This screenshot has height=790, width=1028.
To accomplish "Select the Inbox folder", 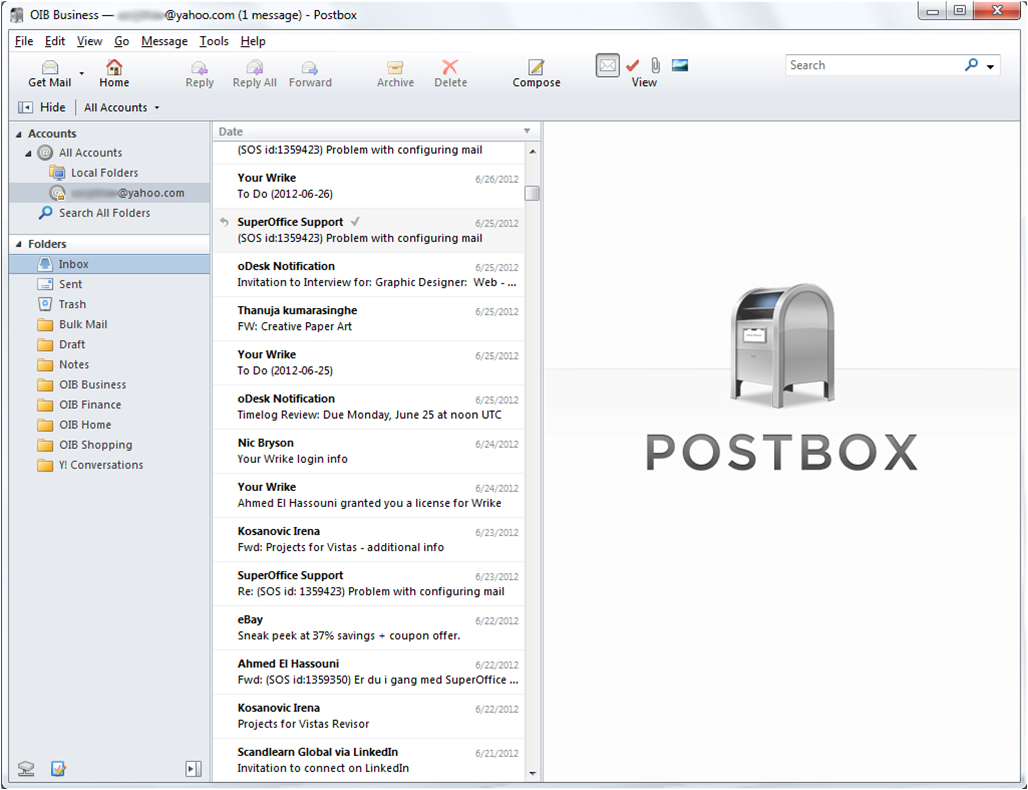I will (109, 264).
